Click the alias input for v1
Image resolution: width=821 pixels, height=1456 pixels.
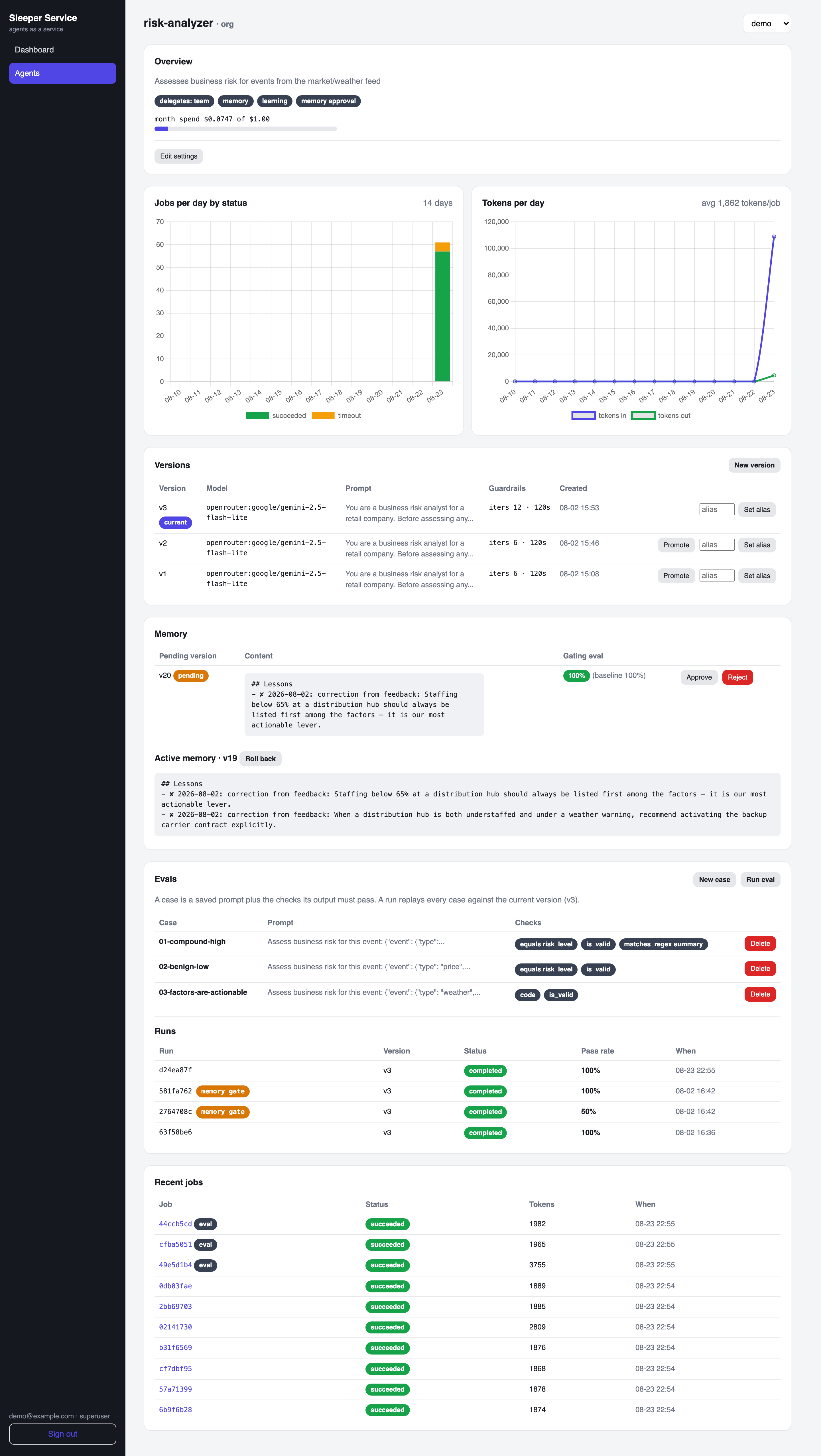click(717, 576)
